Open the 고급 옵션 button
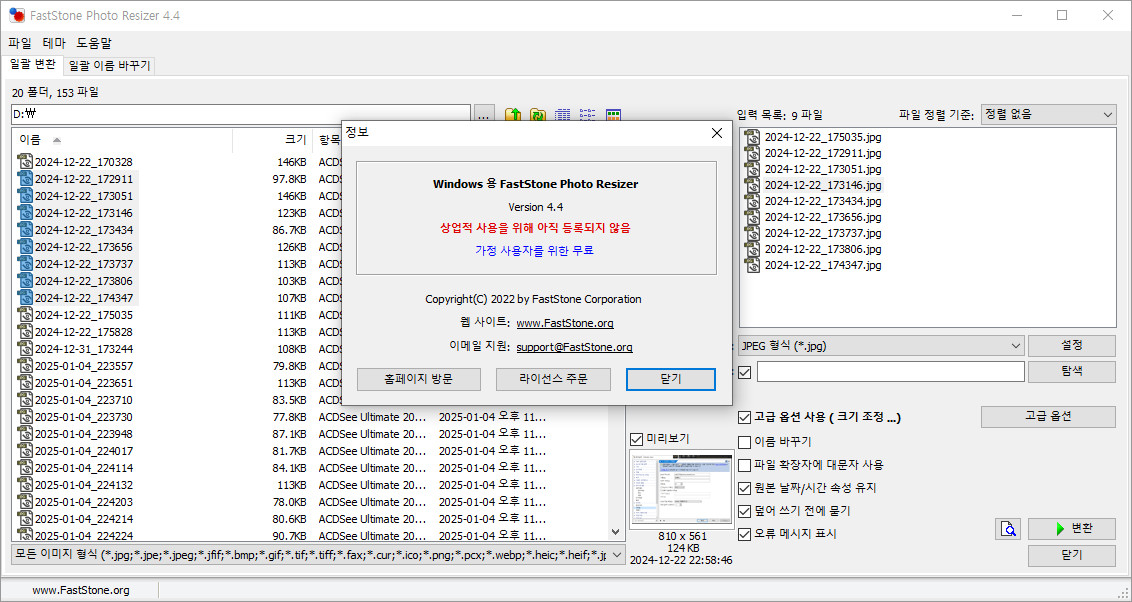This screenshot has height=602, width=1132. click(1048, 416)
